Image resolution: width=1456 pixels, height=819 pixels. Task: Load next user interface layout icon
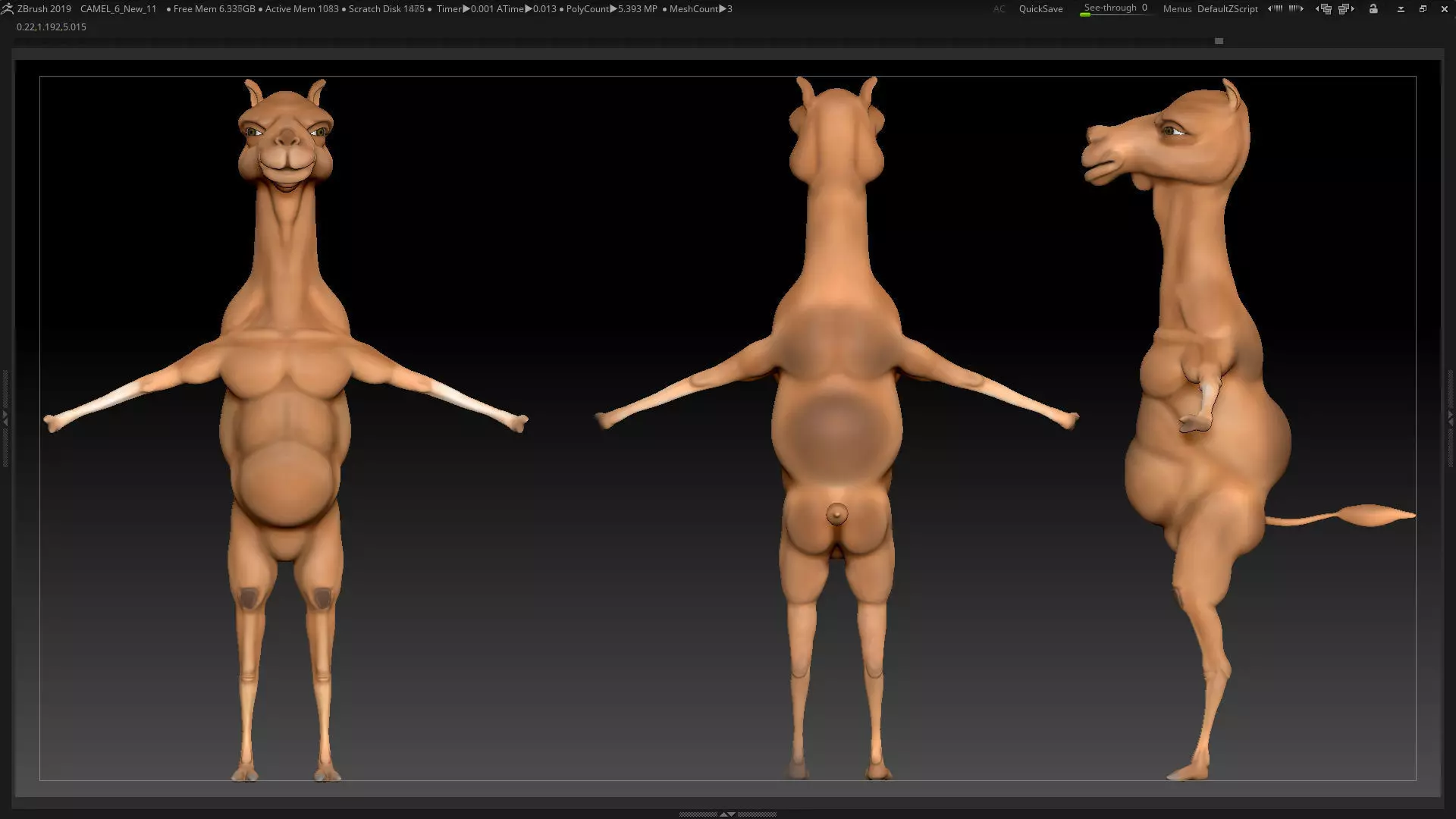[1346, 9]
